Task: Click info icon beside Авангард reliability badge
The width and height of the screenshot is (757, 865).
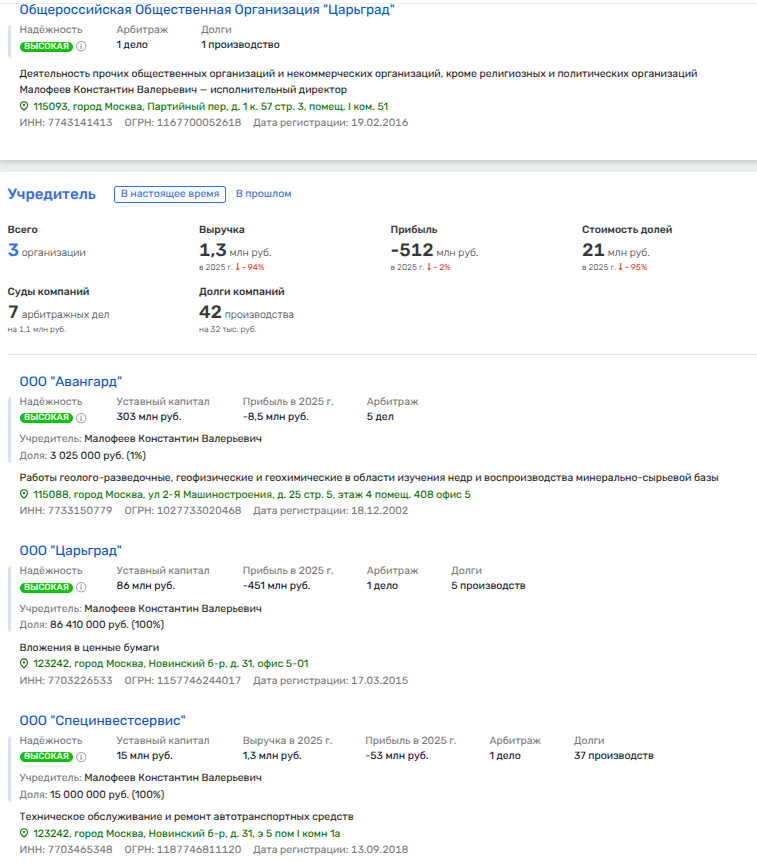Action: [x=82, y=417]
